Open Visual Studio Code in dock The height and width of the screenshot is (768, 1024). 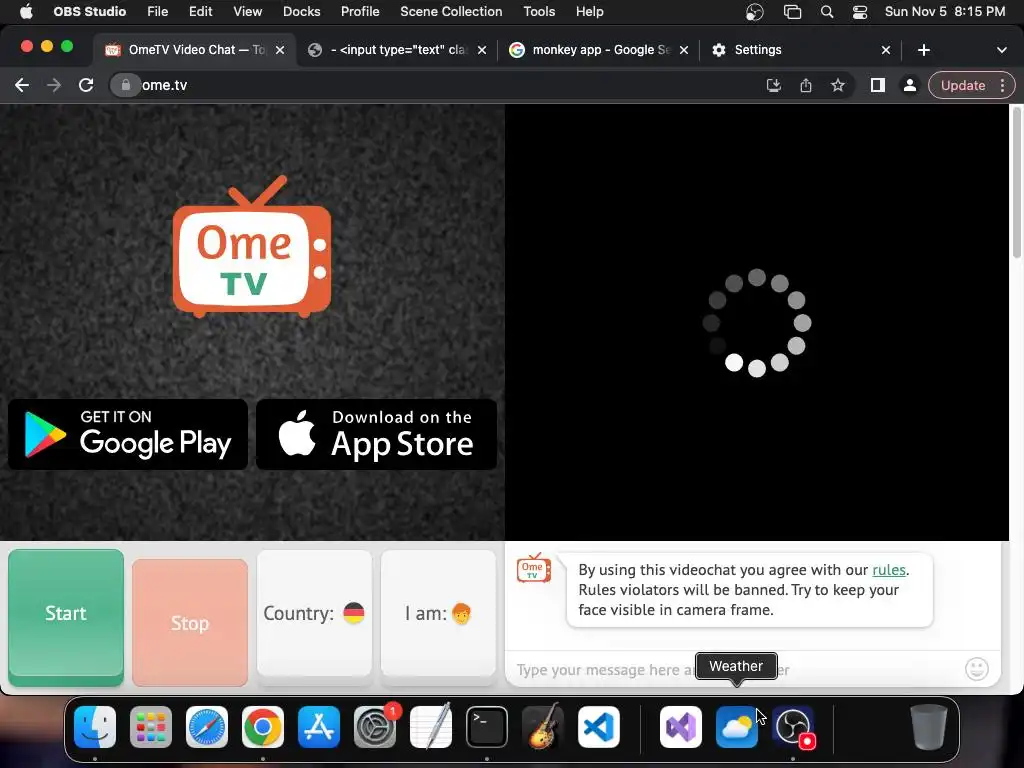coord(599,727)
